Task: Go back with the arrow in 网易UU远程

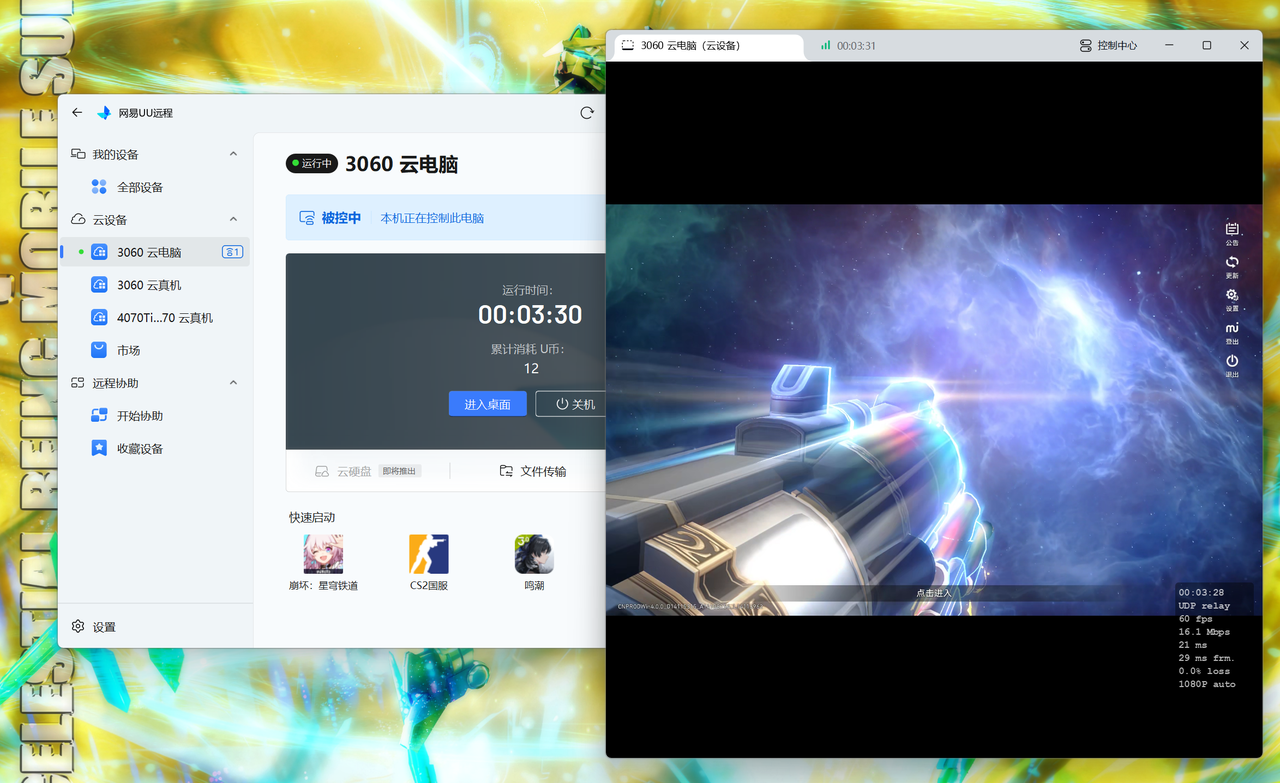Action: click(77, 113)
